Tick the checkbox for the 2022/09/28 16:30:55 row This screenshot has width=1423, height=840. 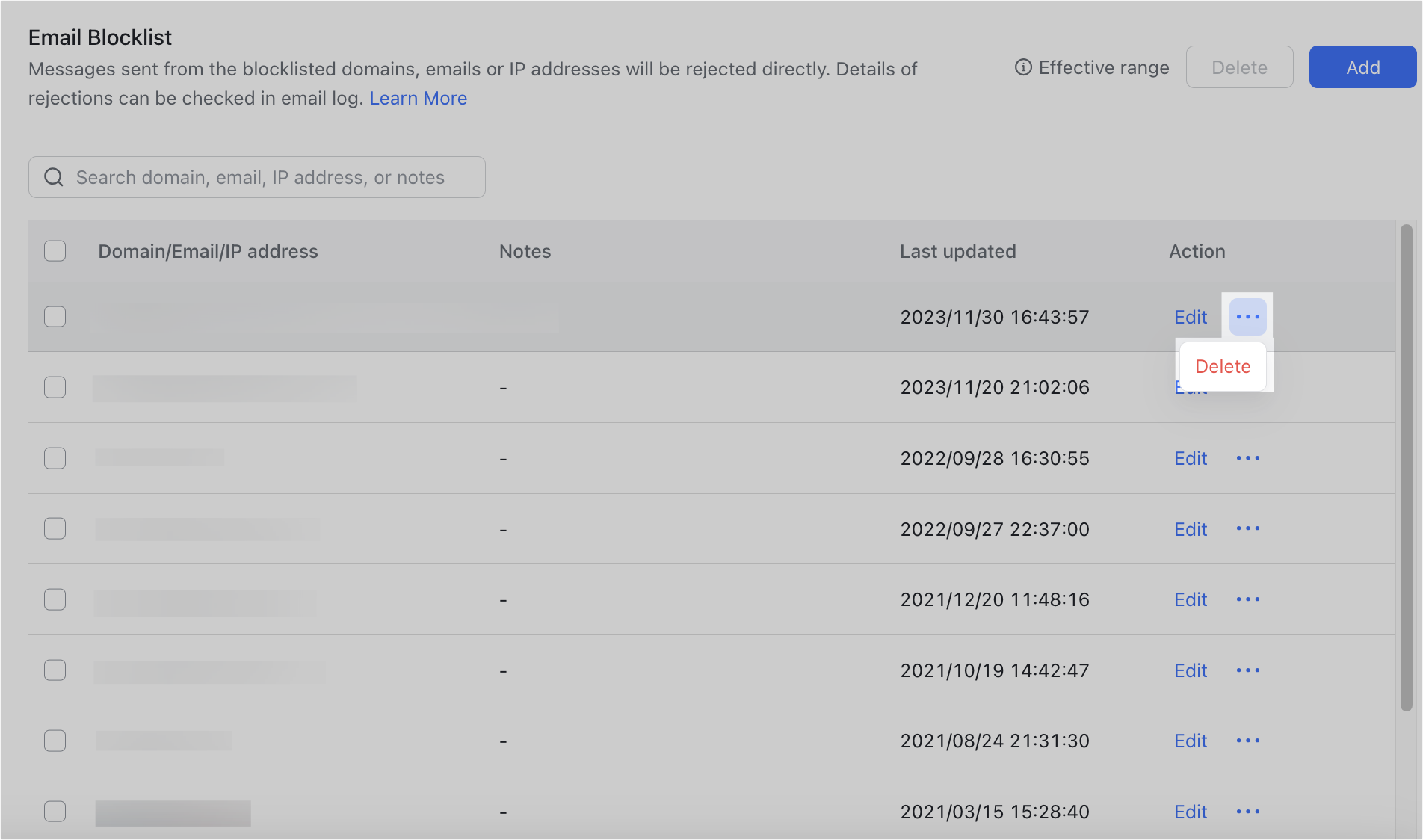(x=55, y=458)
